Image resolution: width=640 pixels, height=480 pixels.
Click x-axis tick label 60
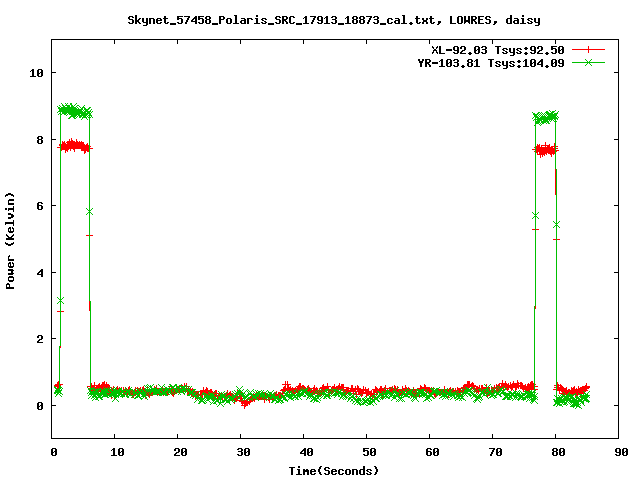[x=432, y=452]
